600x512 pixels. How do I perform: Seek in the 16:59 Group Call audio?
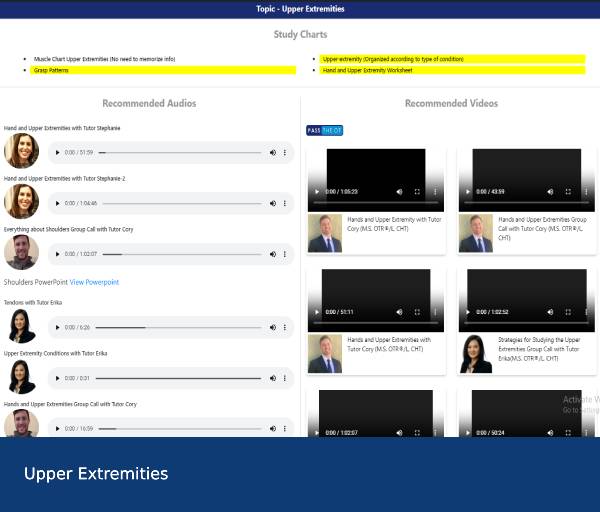click(180, 428)
